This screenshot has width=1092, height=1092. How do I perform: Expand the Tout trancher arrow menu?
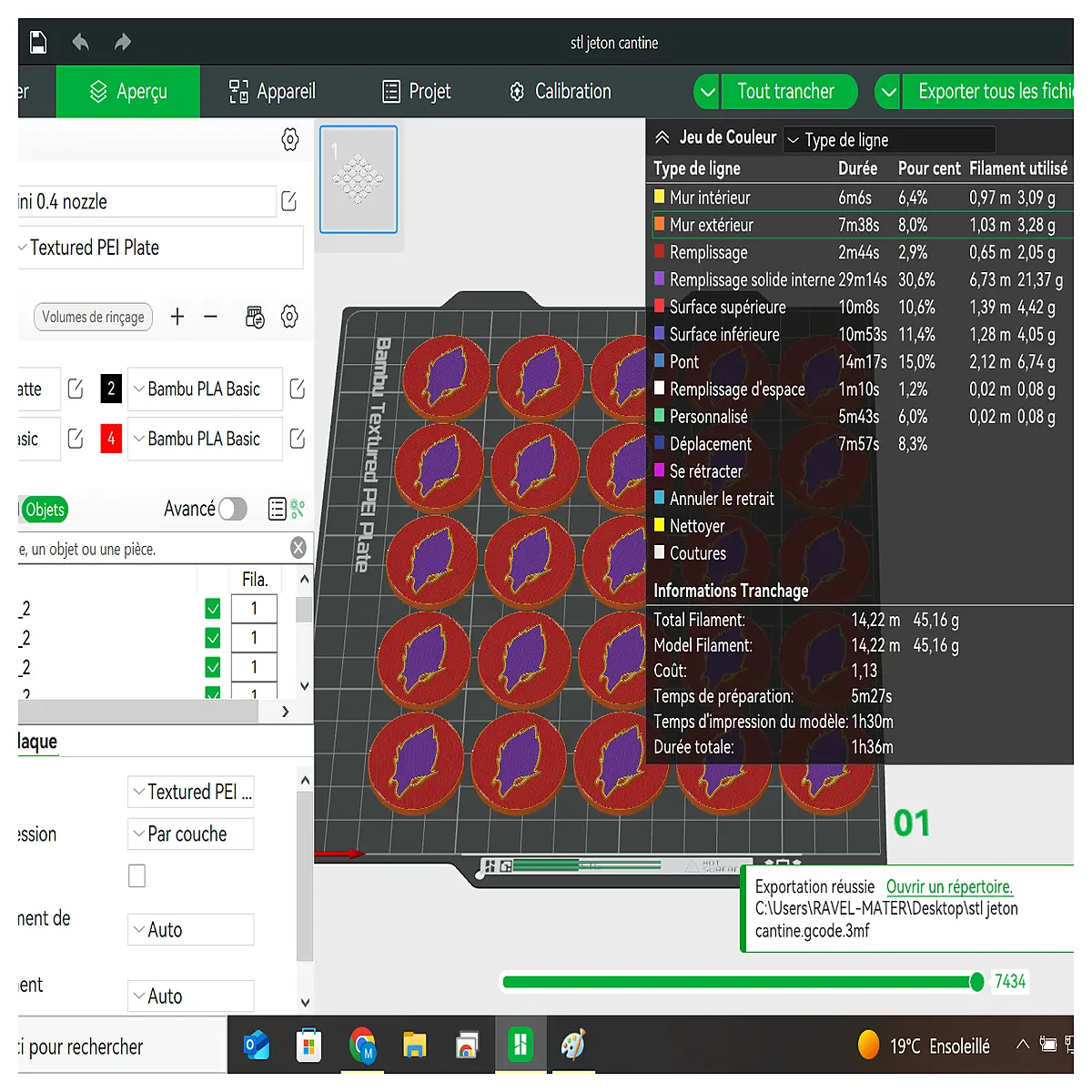pos(707,92)
